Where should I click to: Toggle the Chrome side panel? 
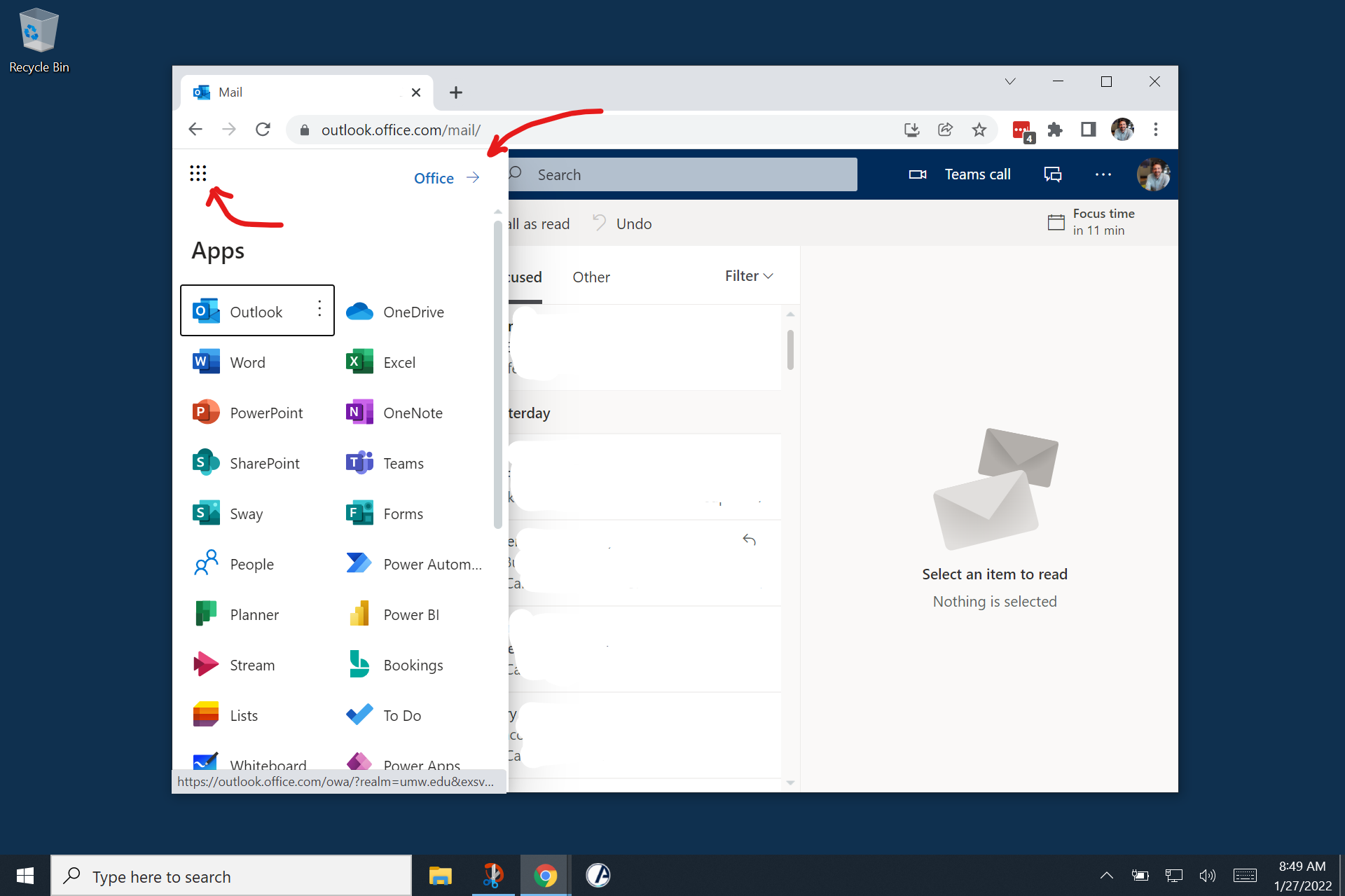(1088, 130)
